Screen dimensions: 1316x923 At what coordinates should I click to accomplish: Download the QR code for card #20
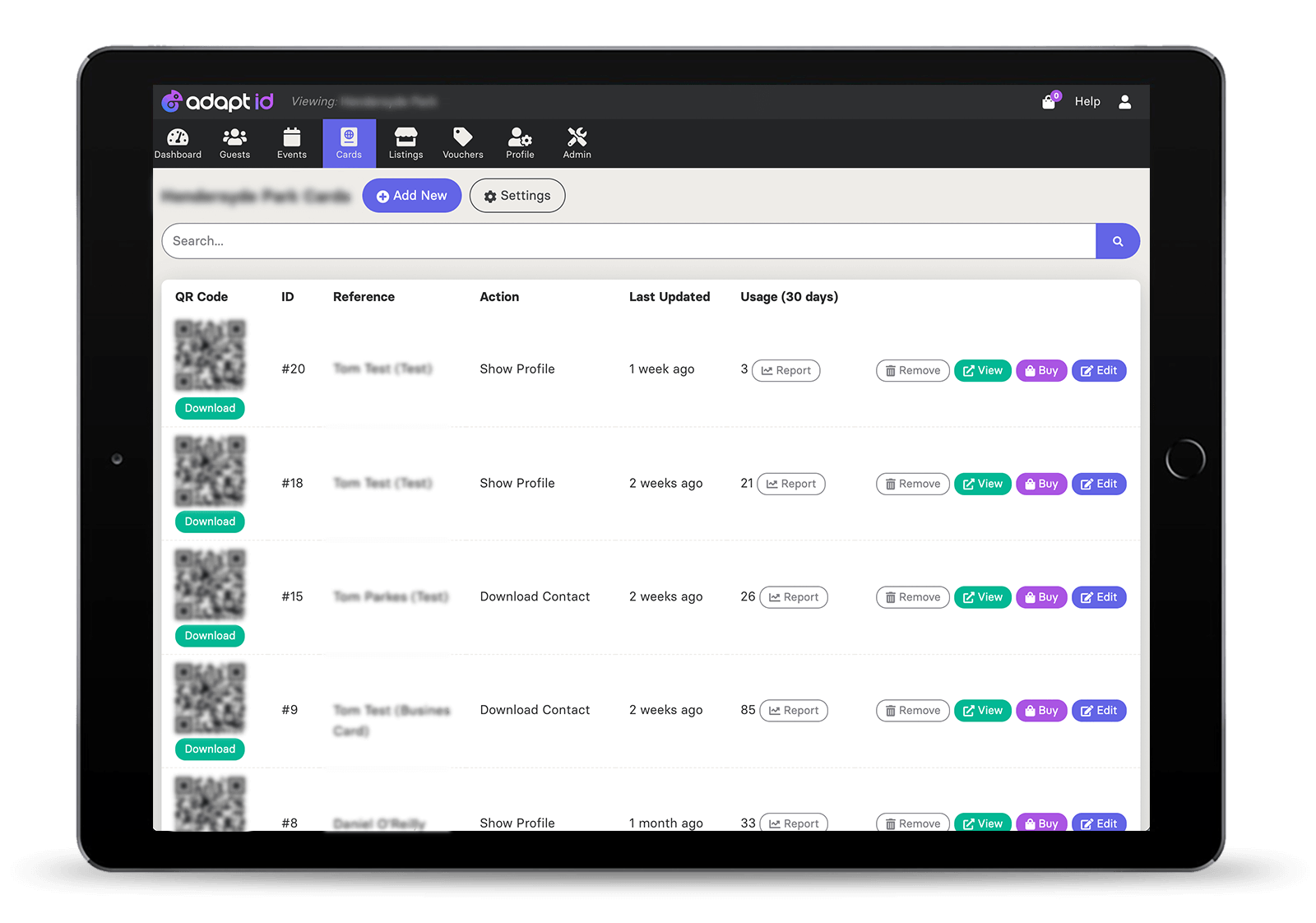pos(210,408)
